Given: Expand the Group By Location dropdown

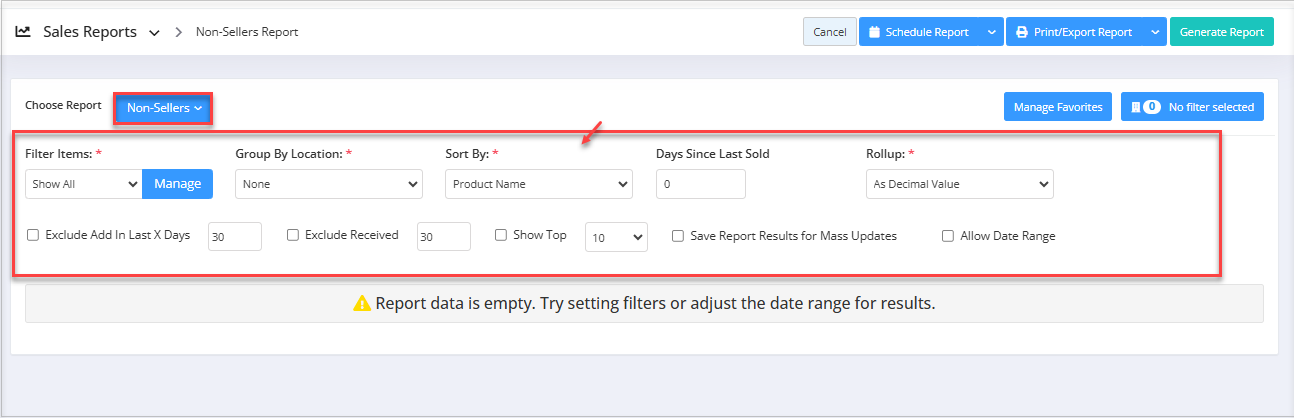Looking at the screenshot, I should pyautogui.click(x=329, y=184).
